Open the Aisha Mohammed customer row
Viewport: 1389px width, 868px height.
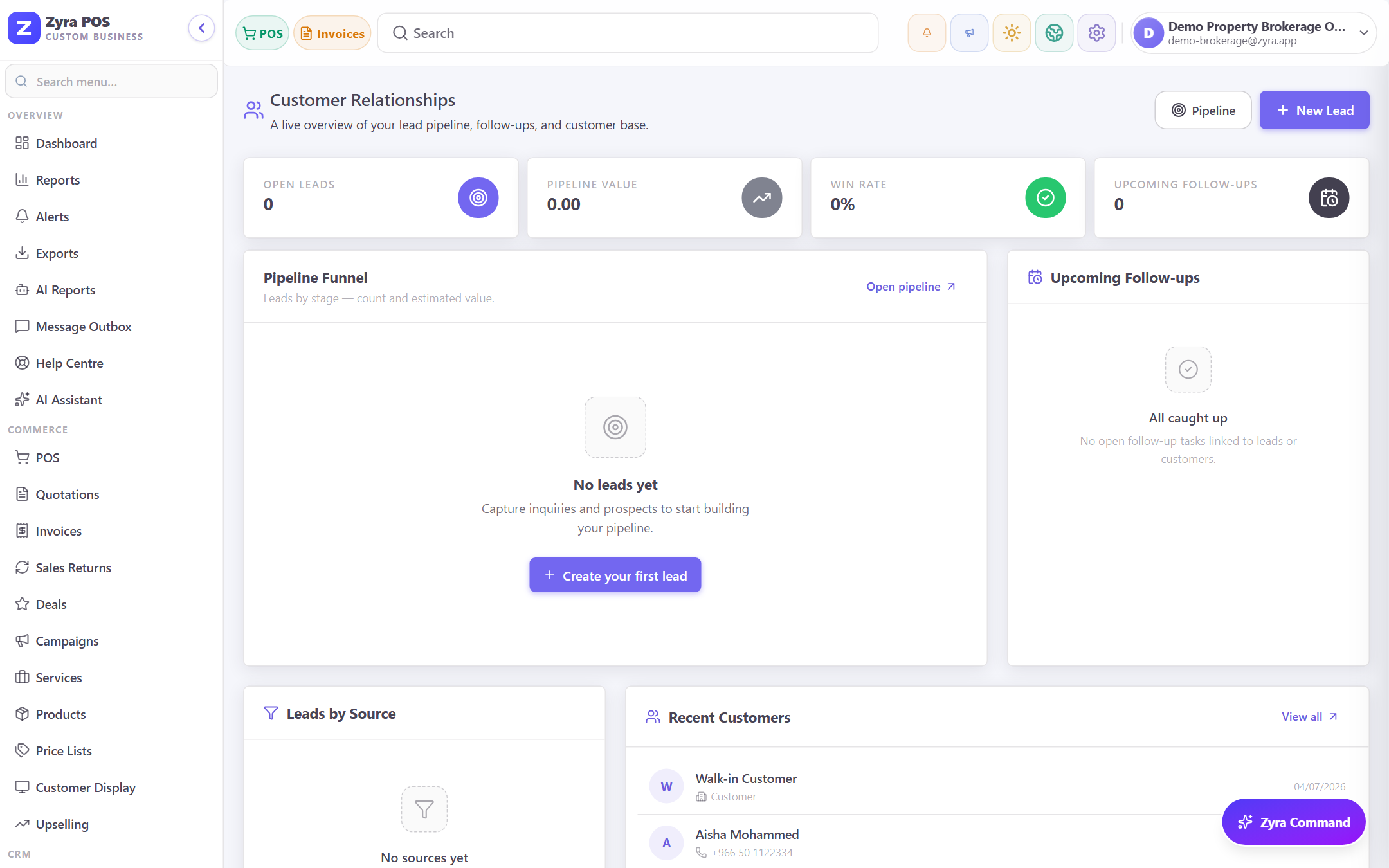[x=997, y=843]
